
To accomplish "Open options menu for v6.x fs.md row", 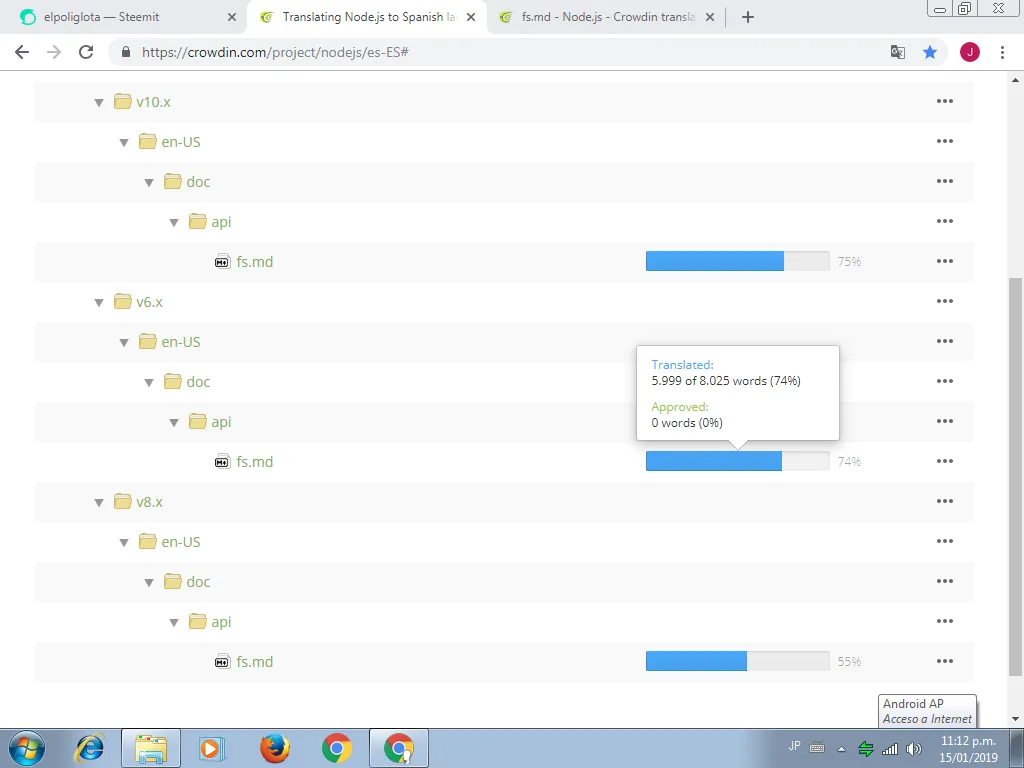I will (944, 461).
